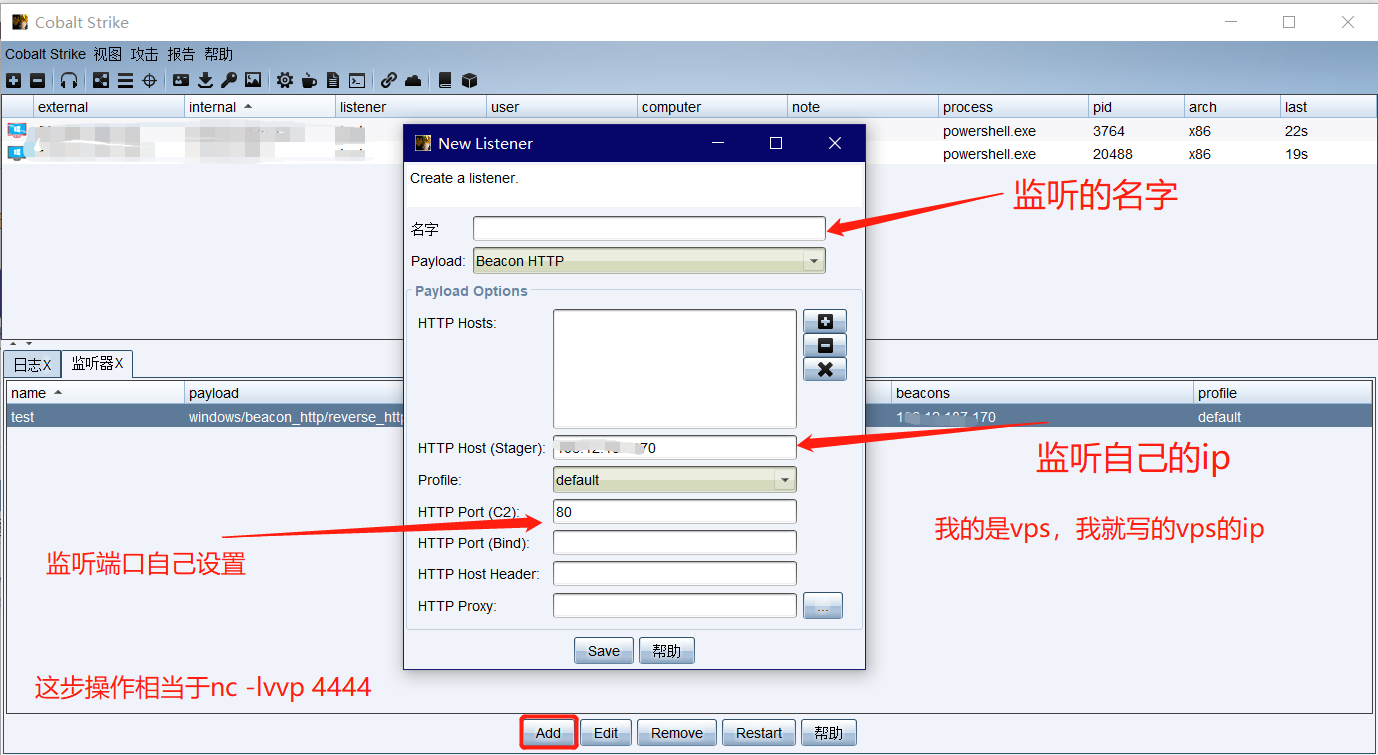Sort sessions by pid column

[1136, 107]
